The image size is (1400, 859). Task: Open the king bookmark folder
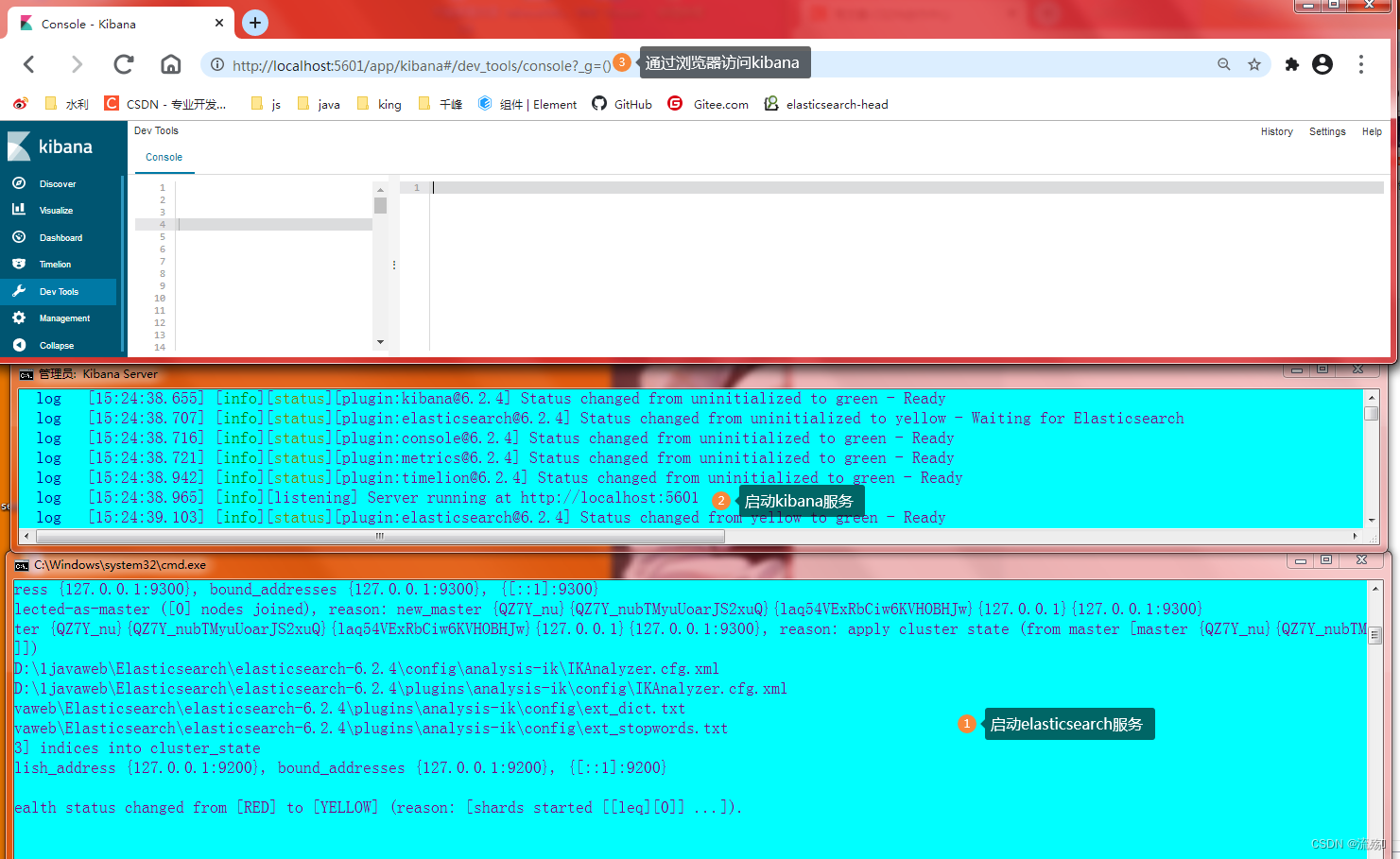click(x=379, y=104)
